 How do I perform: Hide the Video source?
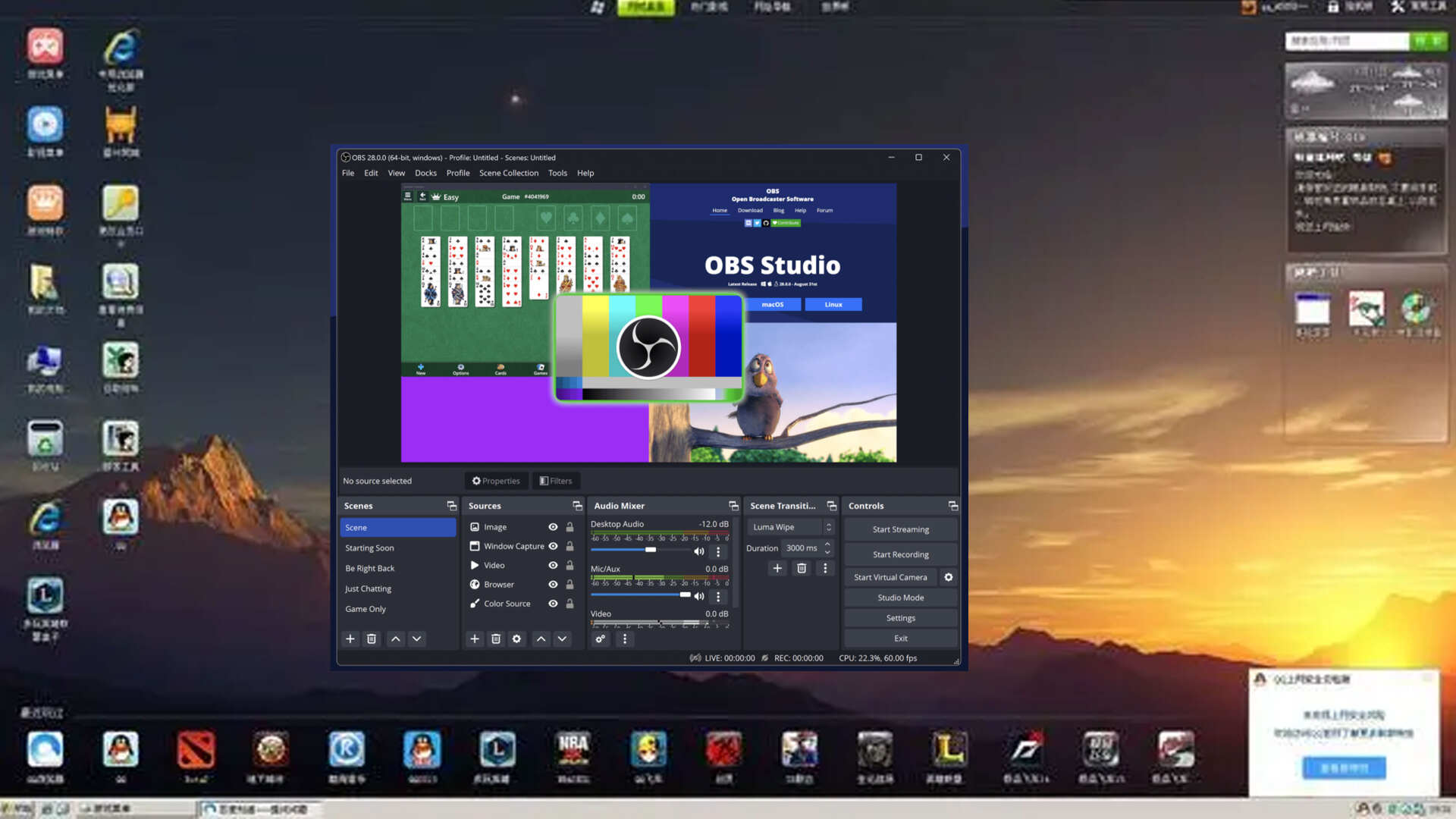click(553, 565)
